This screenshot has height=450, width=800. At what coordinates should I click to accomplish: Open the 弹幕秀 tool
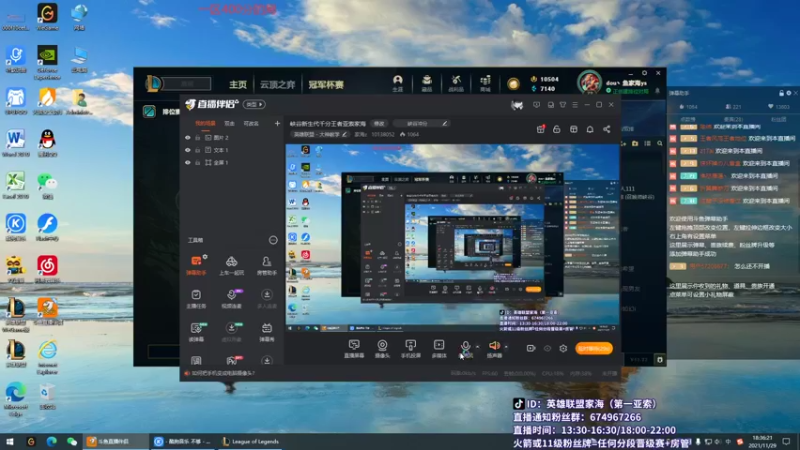click(266, 332)
